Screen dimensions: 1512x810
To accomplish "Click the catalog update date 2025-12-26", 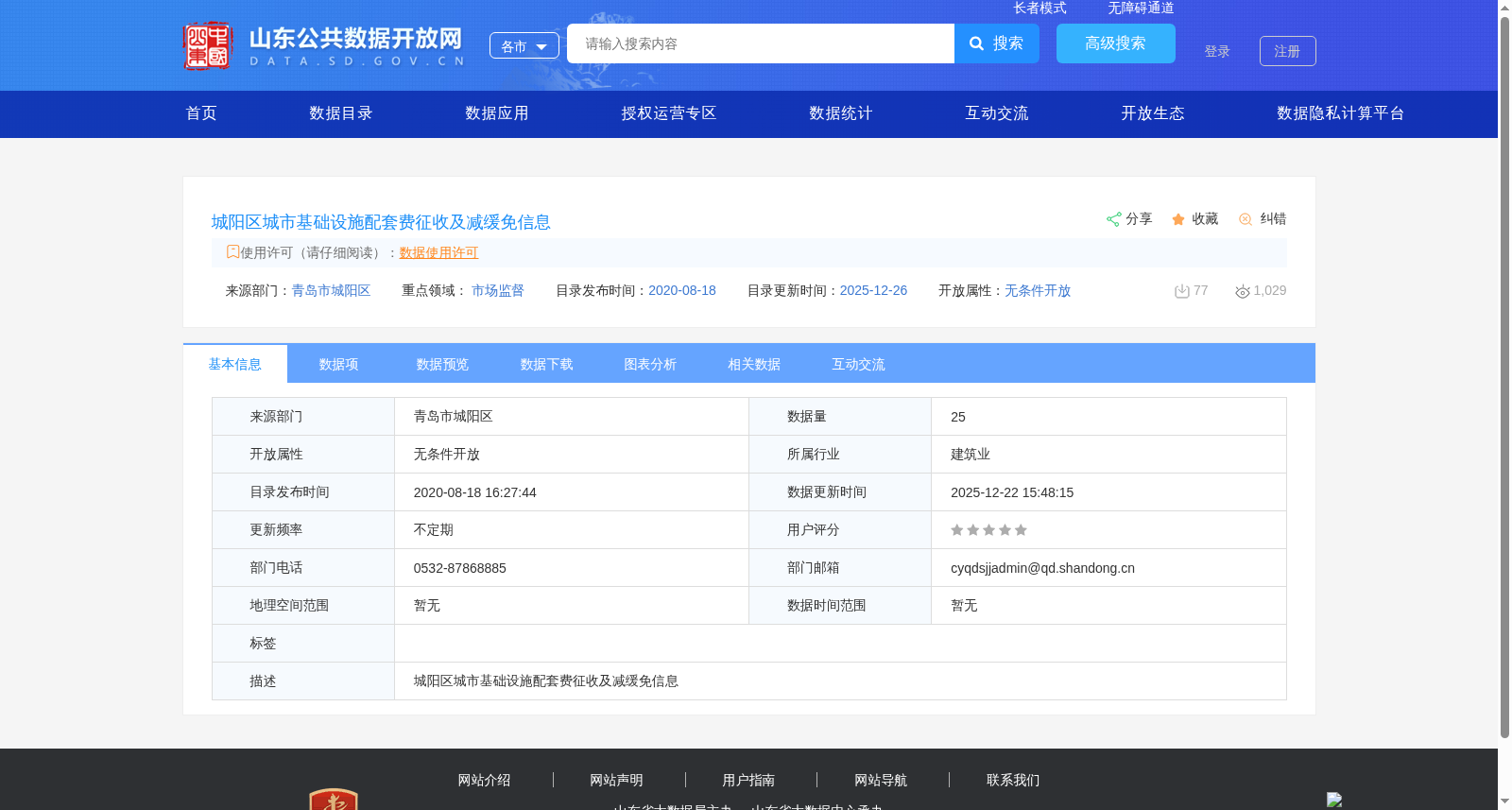I will pyautogui.click(x=874, y=290).
